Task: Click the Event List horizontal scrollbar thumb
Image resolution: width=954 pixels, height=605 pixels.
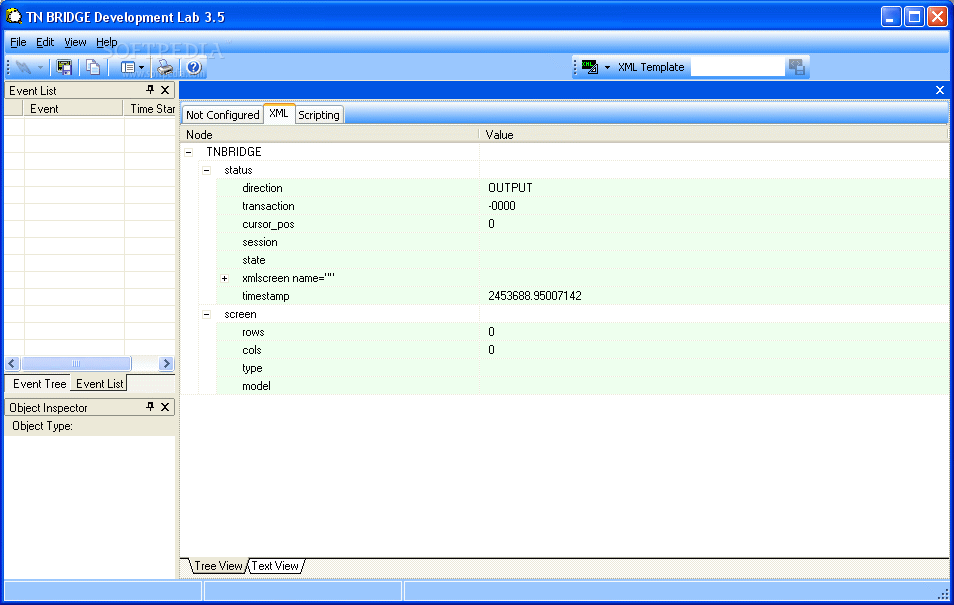Action: pyautogui.click(x=76, y=364)
